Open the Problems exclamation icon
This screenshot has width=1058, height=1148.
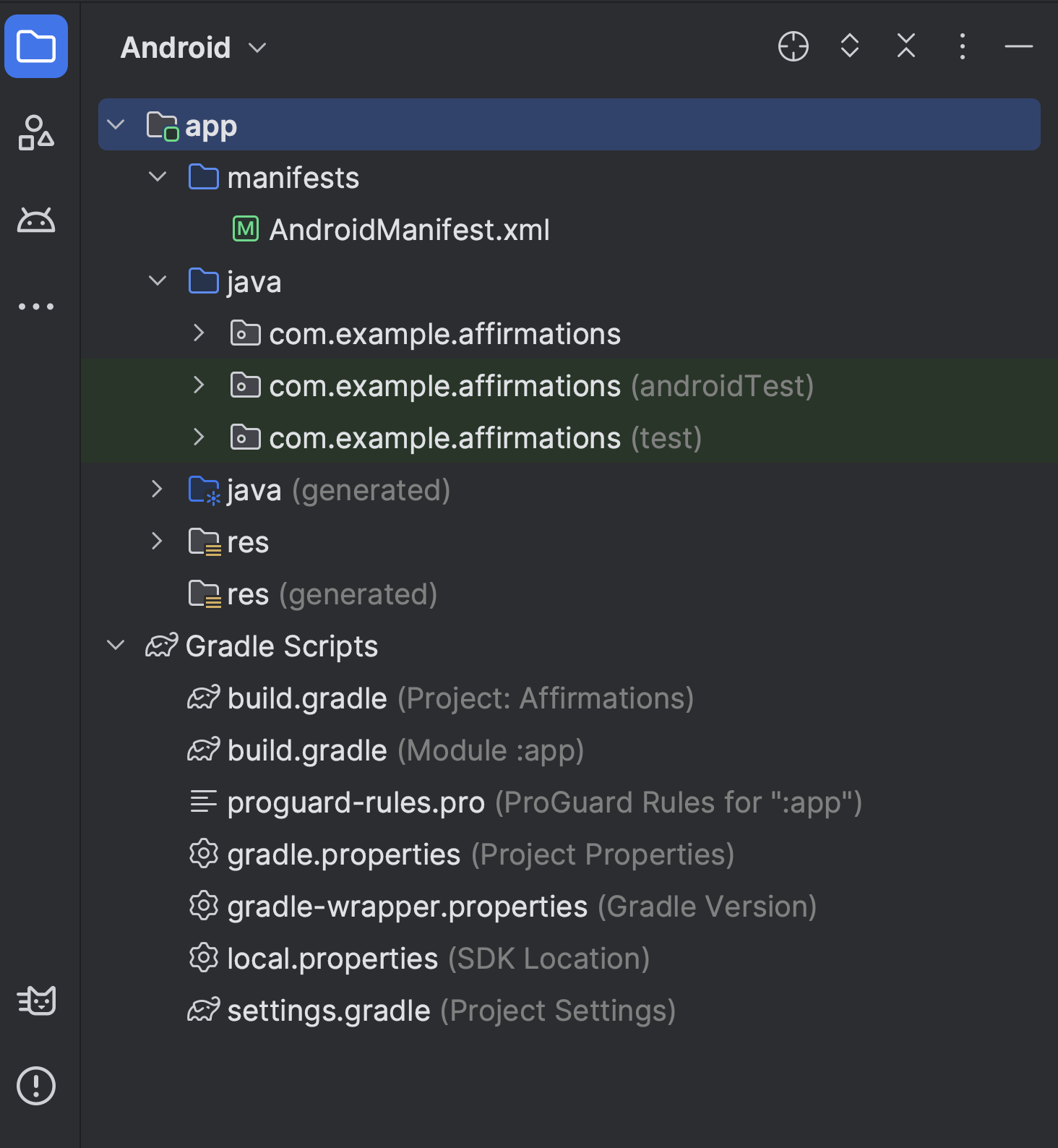click(x=36, y=1086)
